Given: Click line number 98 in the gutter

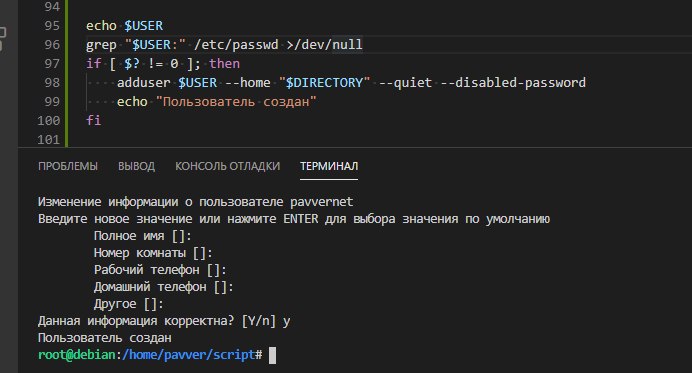Looking at the screenshot, I should [52, 83].
